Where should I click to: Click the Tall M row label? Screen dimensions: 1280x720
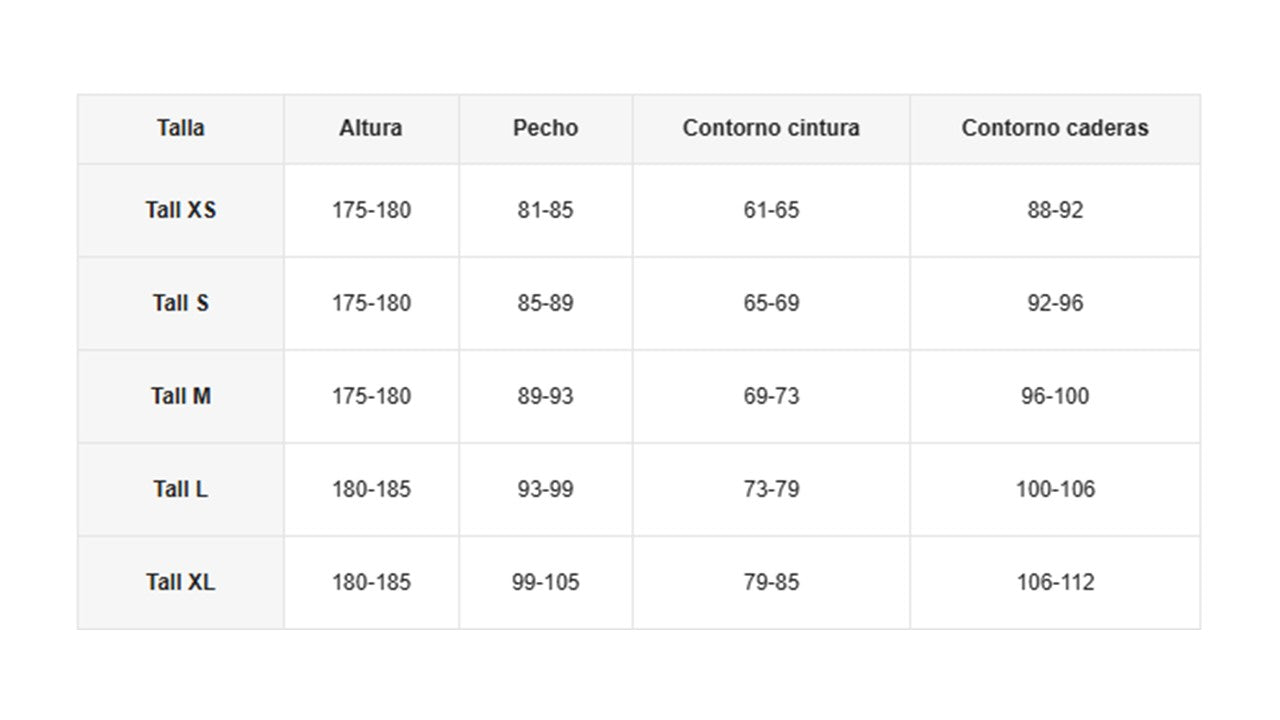click(181, 396)
